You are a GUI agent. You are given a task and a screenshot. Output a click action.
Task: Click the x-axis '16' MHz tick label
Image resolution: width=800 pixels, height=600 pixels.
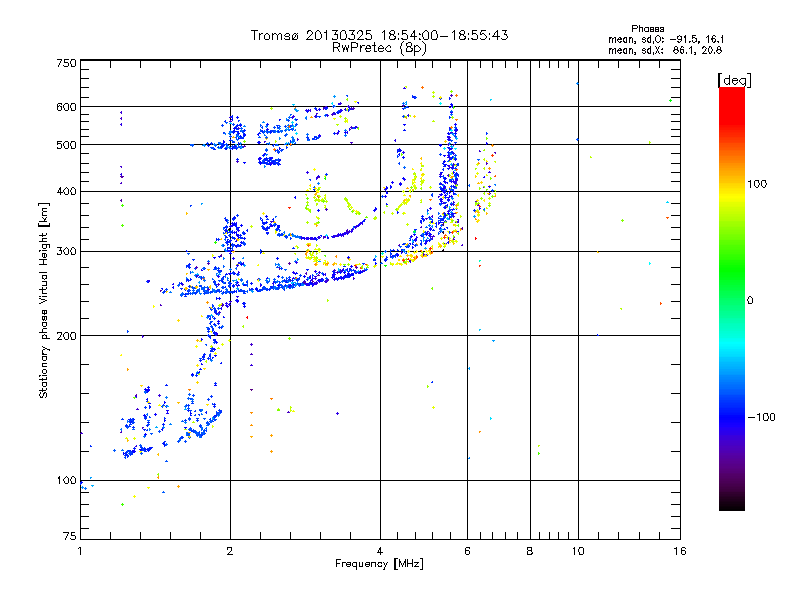[x=680, y=551]
